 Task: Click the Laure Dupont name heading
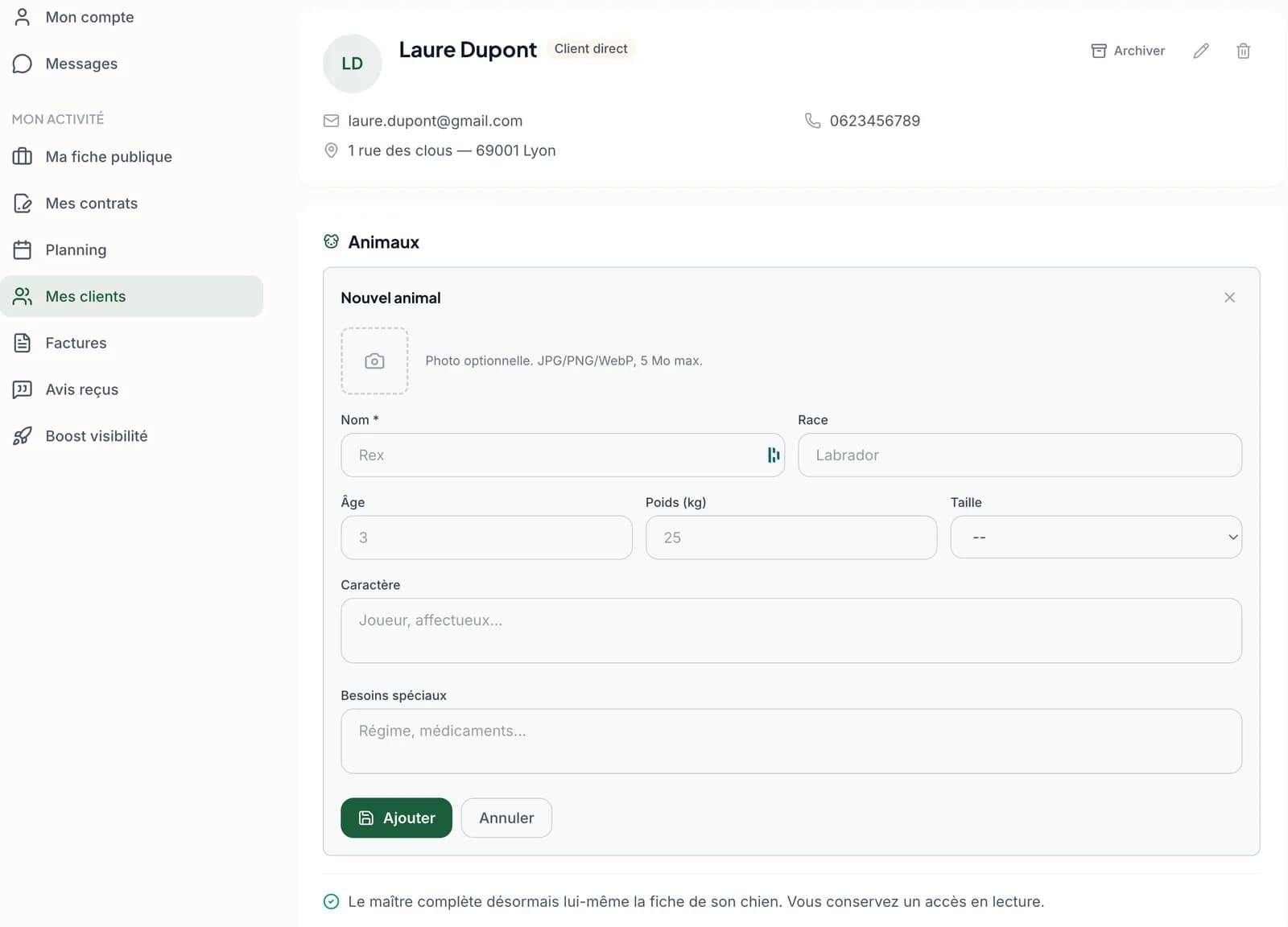point(468,50)
